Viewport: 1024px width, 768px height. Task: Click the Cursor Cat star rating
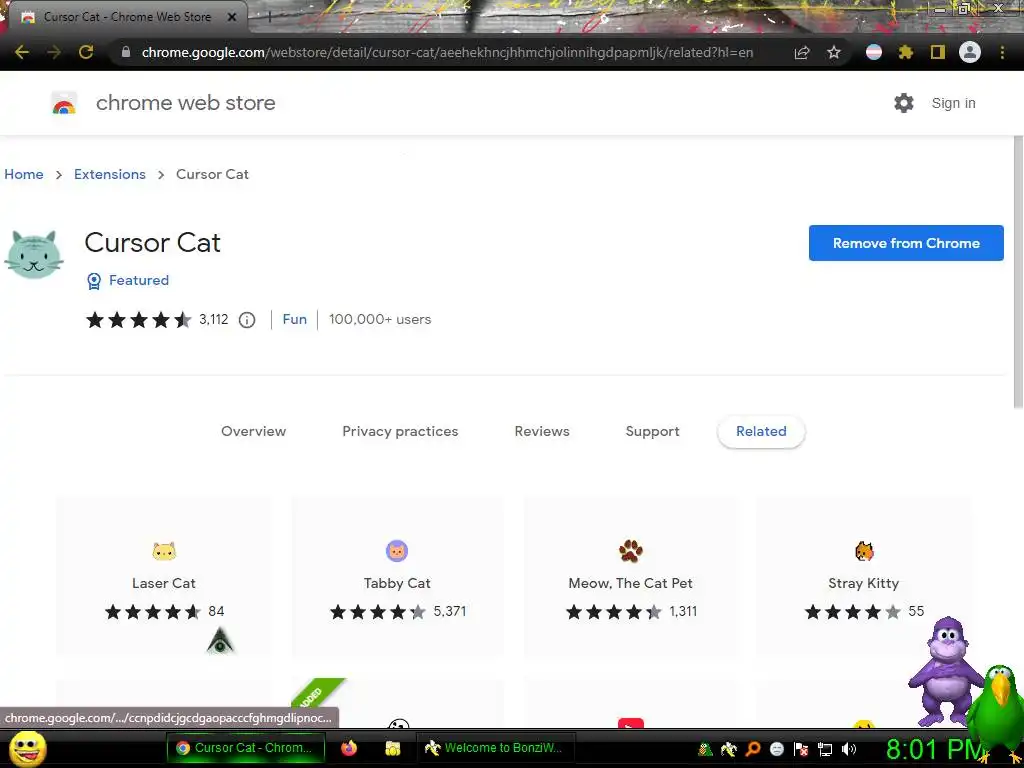coord(138,319)
